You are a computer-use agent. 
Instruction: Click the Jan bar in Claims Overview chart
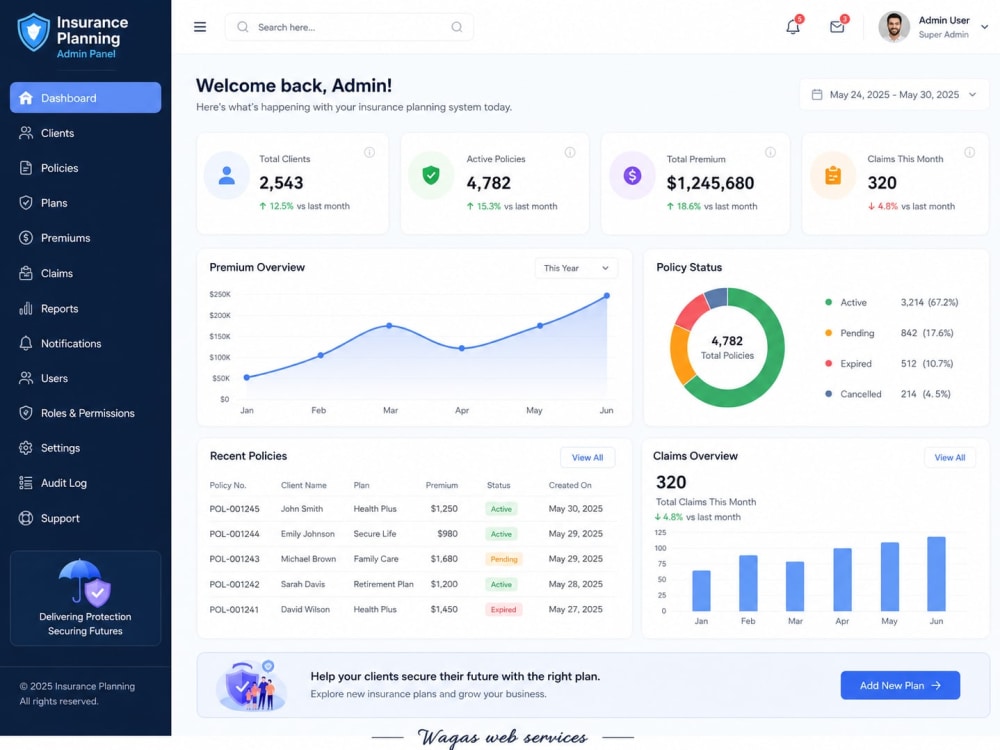click(701, 591)
